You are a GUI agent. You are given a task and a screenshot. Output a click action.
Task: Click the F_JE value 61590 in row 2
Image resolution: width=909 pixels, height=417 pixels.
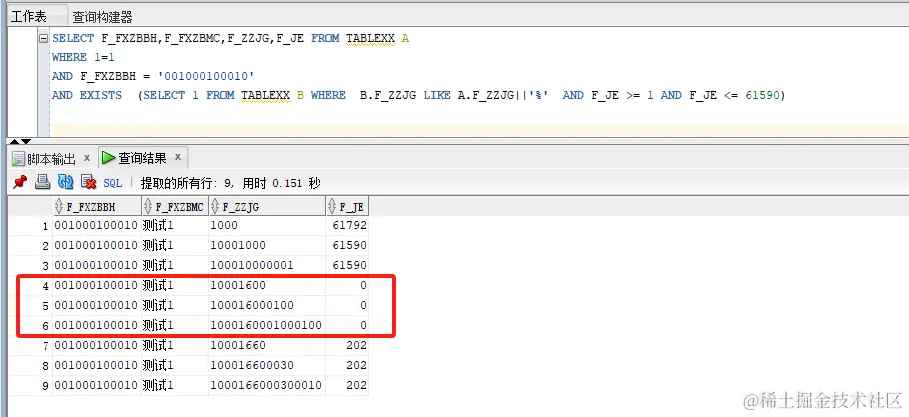(347, 245)
